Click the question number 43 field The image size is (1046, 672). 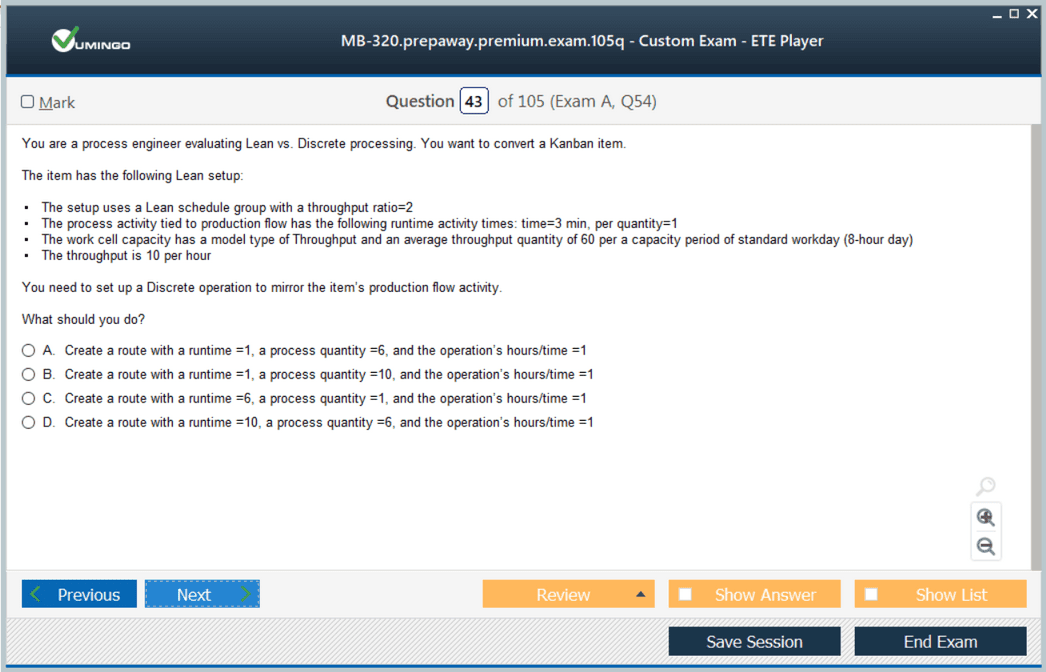[474, 101]
